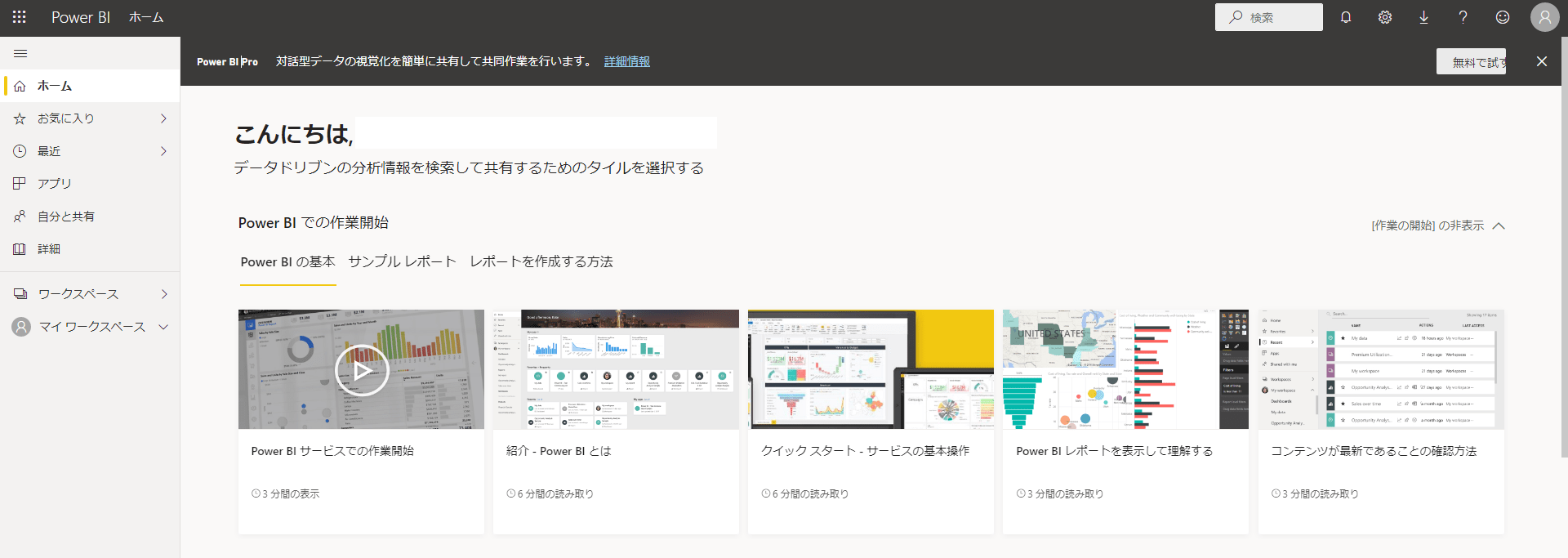The image size is (1568, 558).
Task: Click the マイ ワークスペース avatar icon
Action: click(x=21, y=327)
